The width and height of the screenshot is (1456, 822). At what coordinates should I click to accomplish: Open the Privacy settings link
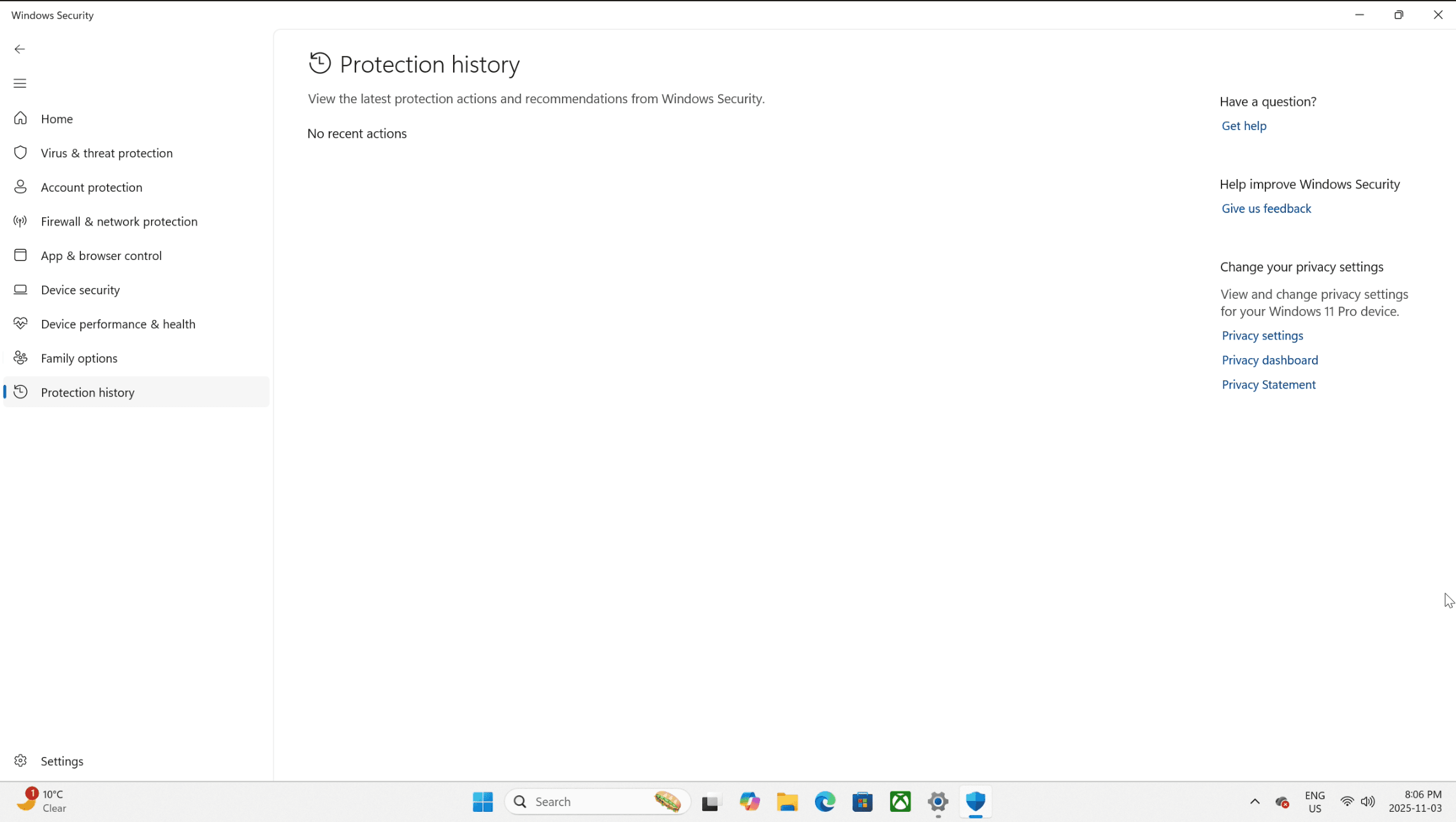click(x=1262, y=336)
